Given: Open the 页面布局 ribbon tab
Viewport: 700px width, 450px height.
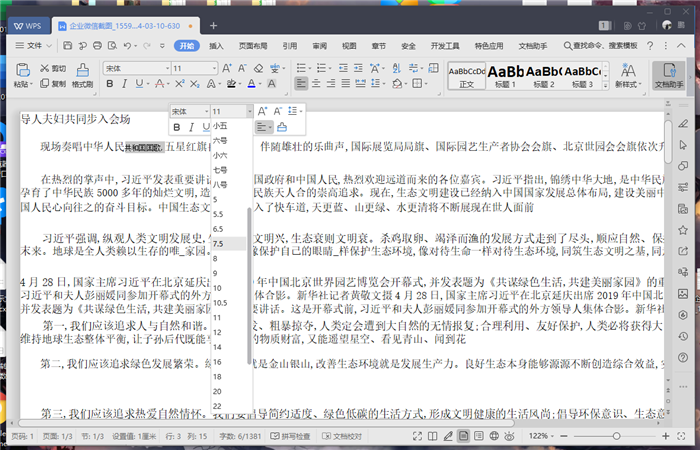Looking at the screenshot, I should click(253, 46).
